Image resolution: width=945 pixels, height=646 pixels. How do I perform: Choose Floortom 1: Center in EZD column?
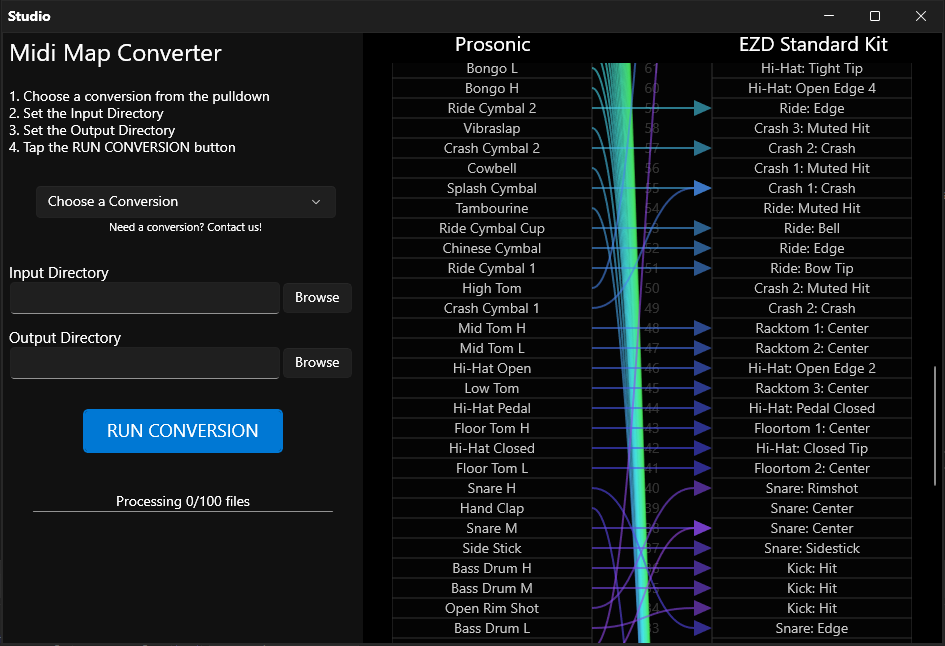[x=811, y=428]
